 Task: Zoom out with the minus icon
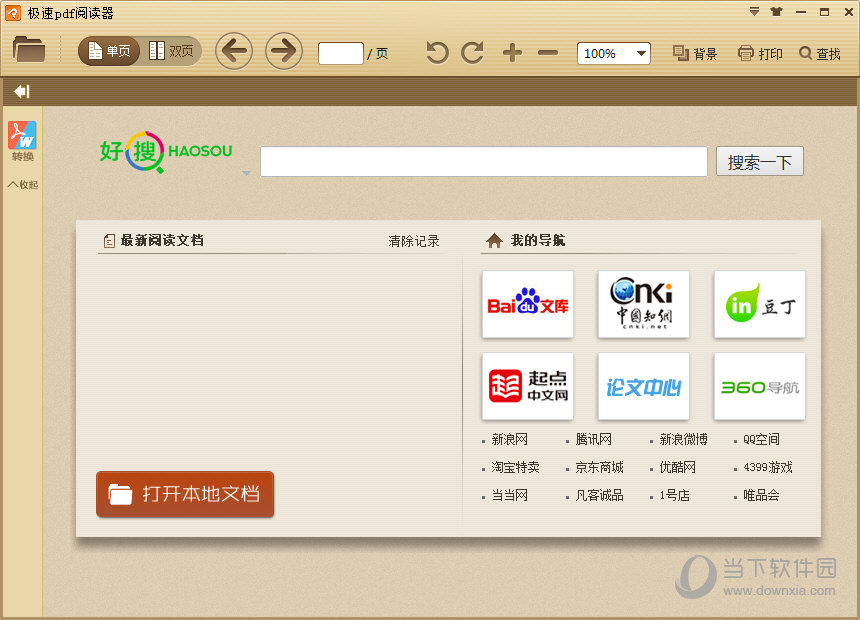click(x=548, y=53)
